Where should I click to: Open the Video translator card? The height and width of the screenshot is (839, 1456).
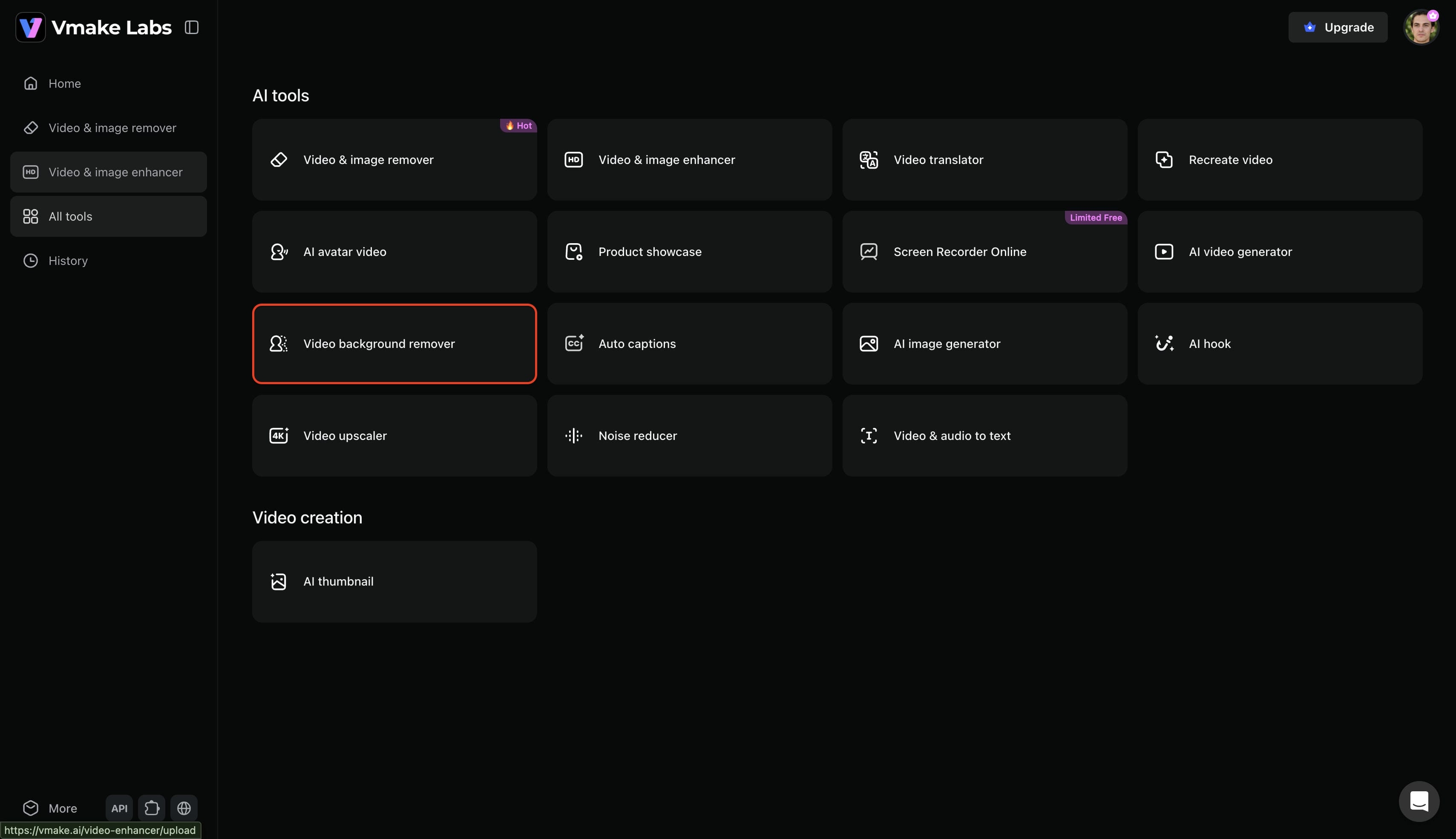pos(985,160)
